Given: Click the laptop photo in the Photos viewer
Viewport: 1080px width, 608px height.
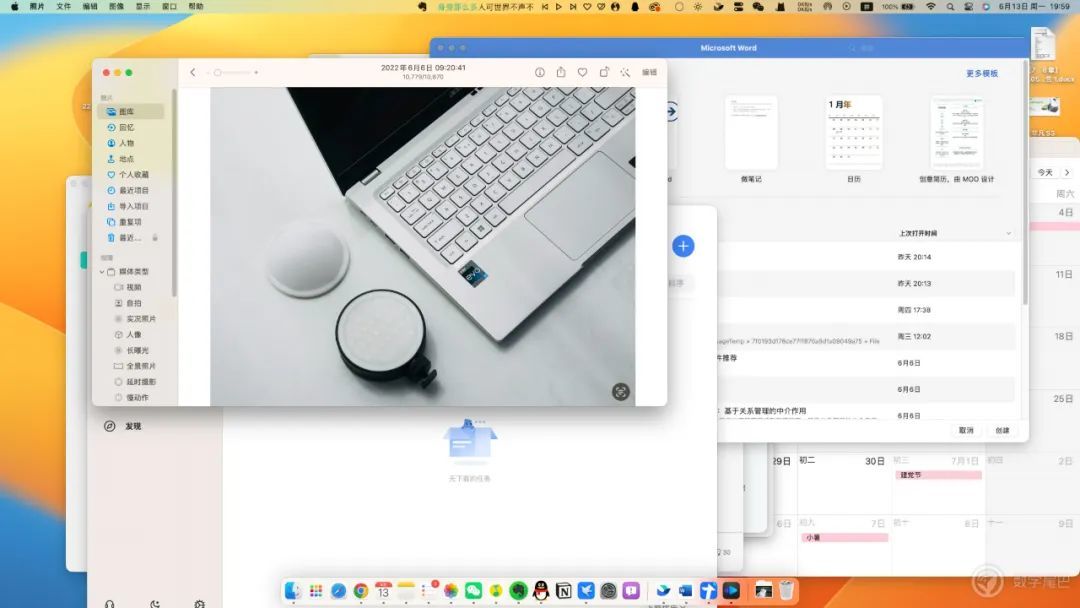Looking at the screenshot, I should (422, 246).
